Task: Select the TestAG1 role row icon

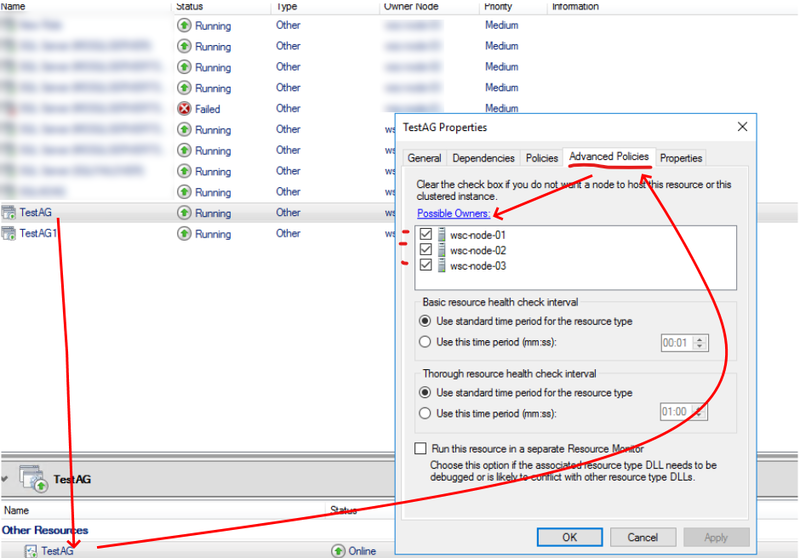Action: (9, 234)
